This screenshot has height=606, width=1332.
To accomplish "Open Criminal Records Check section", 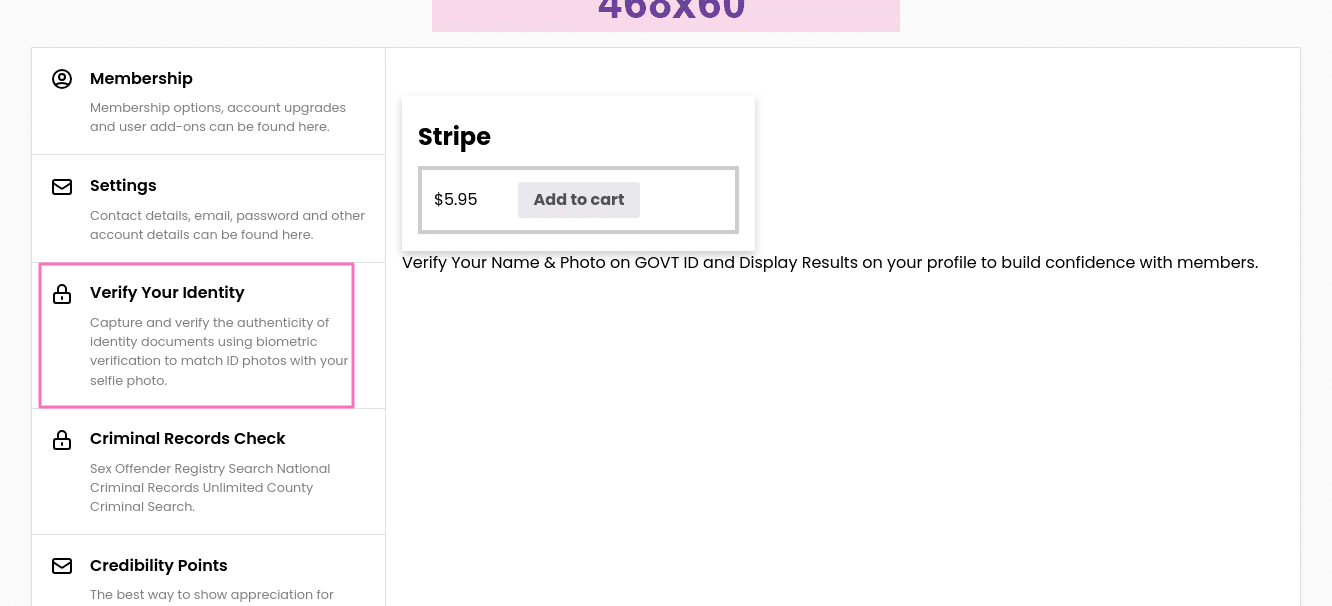I will point(208,472).
